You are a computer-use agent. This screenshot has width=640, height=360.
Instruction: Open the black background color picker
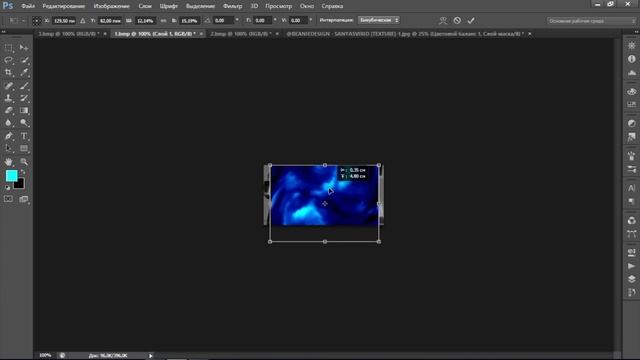click(20, 185)
